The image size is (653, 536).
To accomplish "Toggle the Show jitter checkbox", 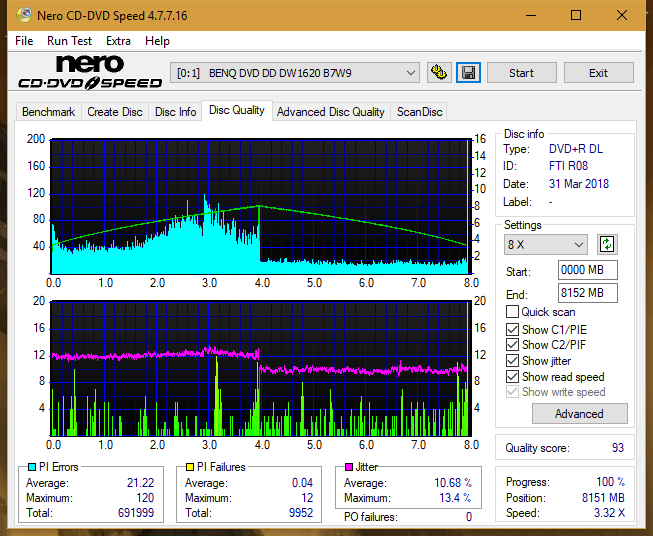I will (x=512, y=361).
